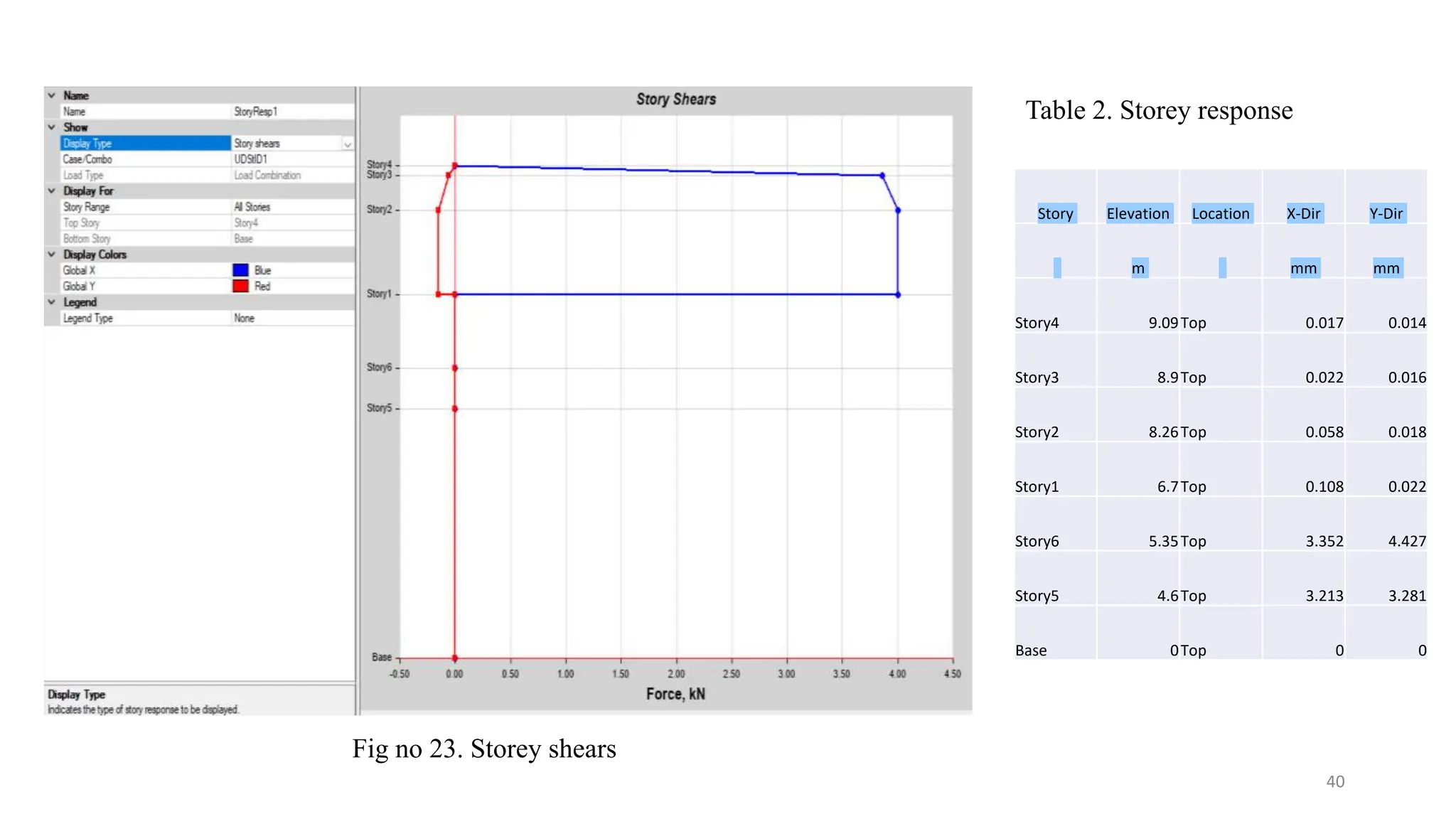Collapse the Display For section chevron
The width and height of the screenshot is (1456, 819).
coord(51,191)
